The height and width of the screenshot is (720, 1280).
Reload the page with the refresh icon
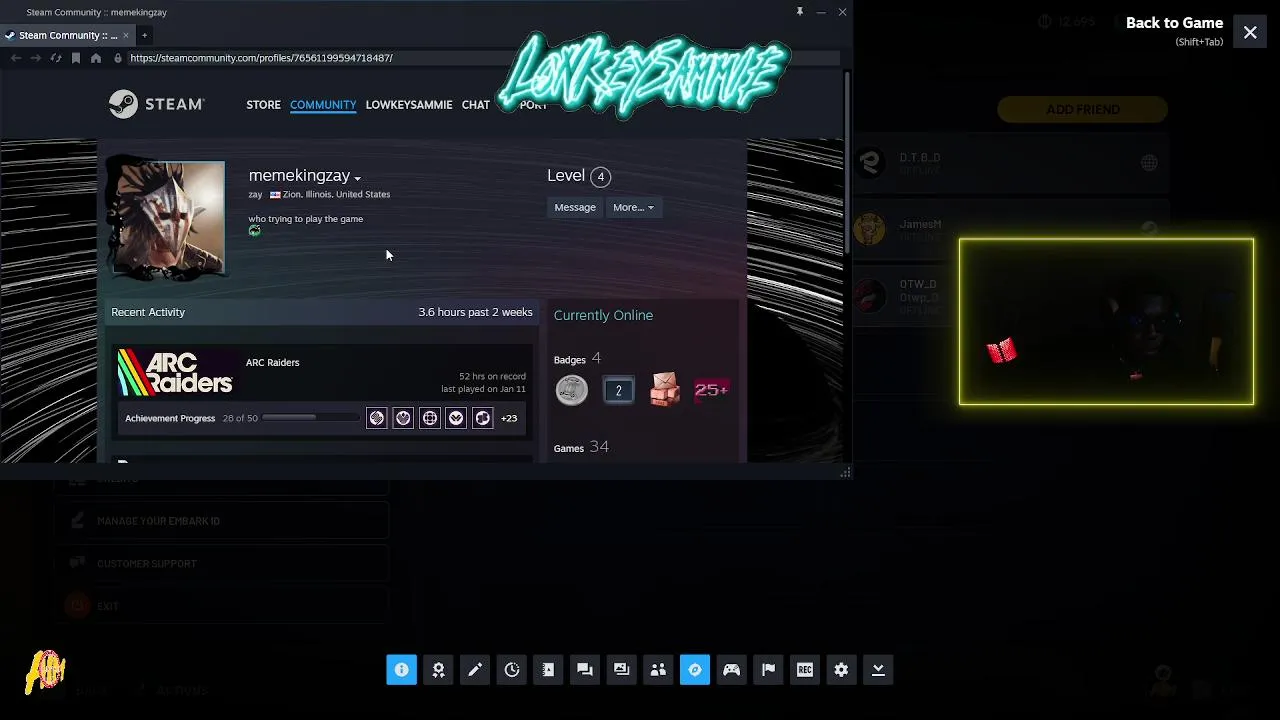[56, 58]
